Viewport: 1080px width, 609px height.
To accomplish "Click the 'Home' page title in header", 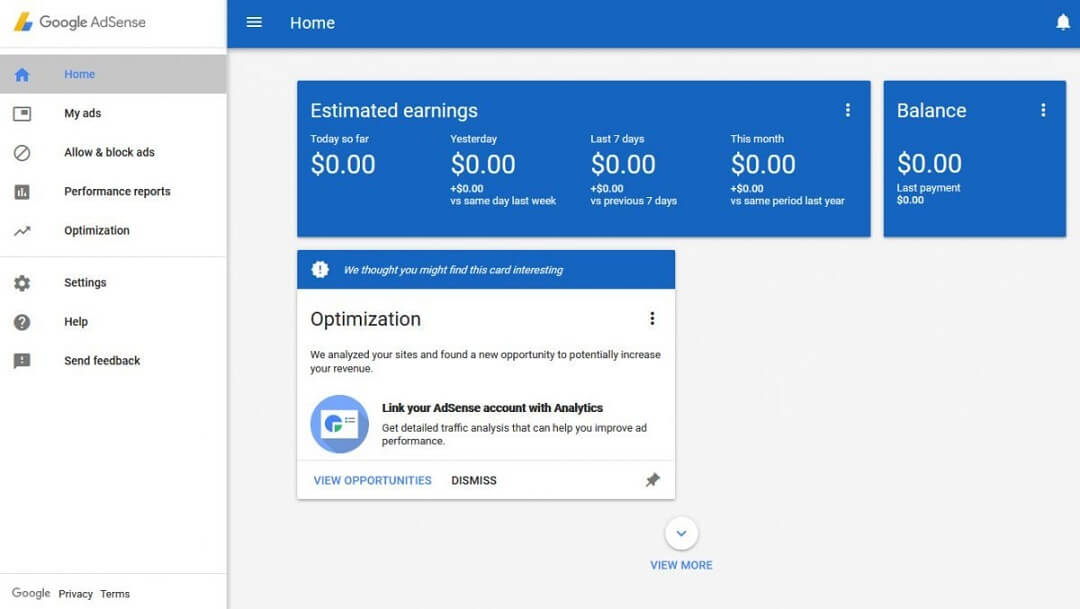I will (x=312, y=23).
